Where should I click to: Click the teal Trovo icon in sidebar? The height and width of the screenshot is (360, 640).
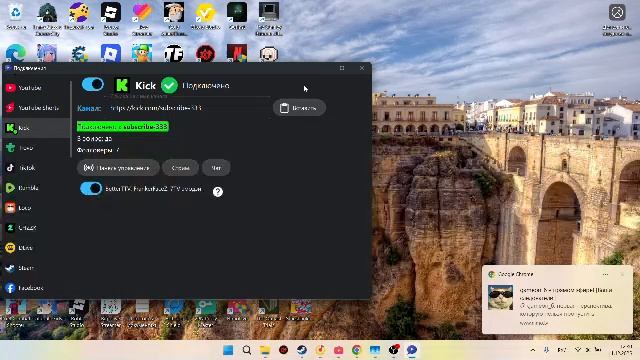click(10, 148)
